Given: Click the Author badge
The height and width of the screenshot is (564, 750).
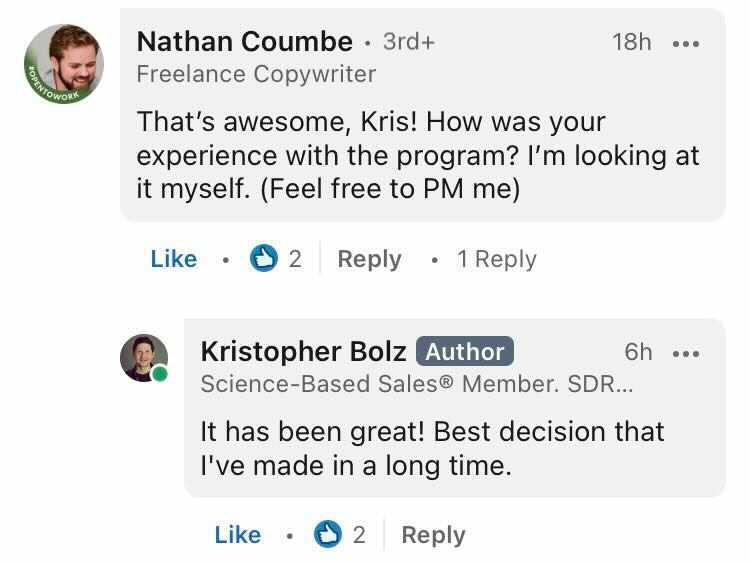Looking at the screenshot, I should point(464,352).
